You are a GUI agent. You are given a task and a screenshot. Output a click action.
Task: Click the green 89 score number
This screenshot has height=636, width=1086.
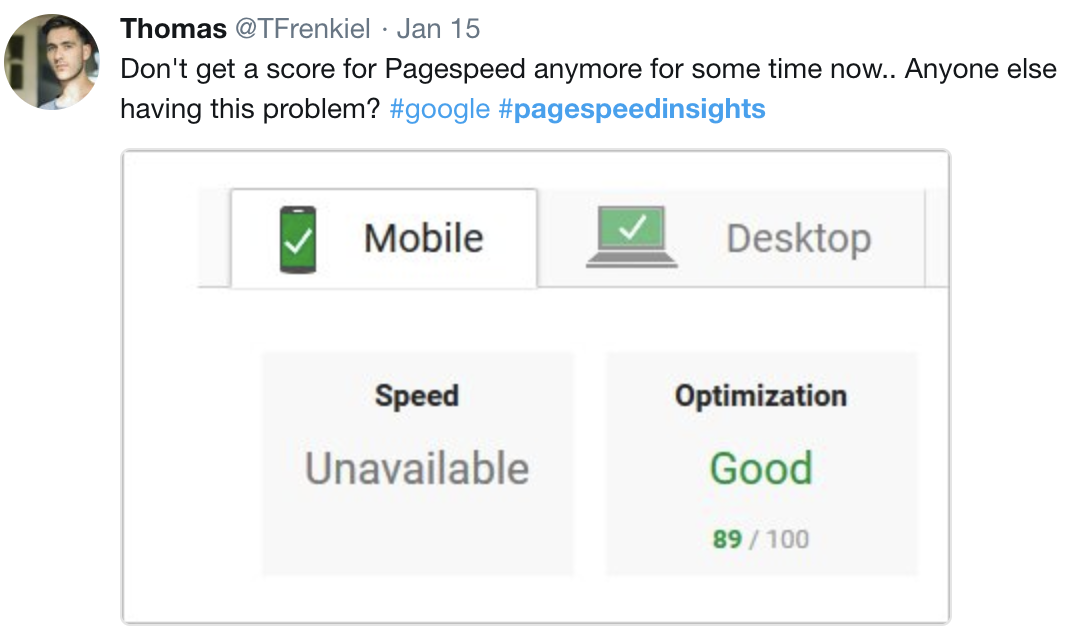(x=727, y=539)
